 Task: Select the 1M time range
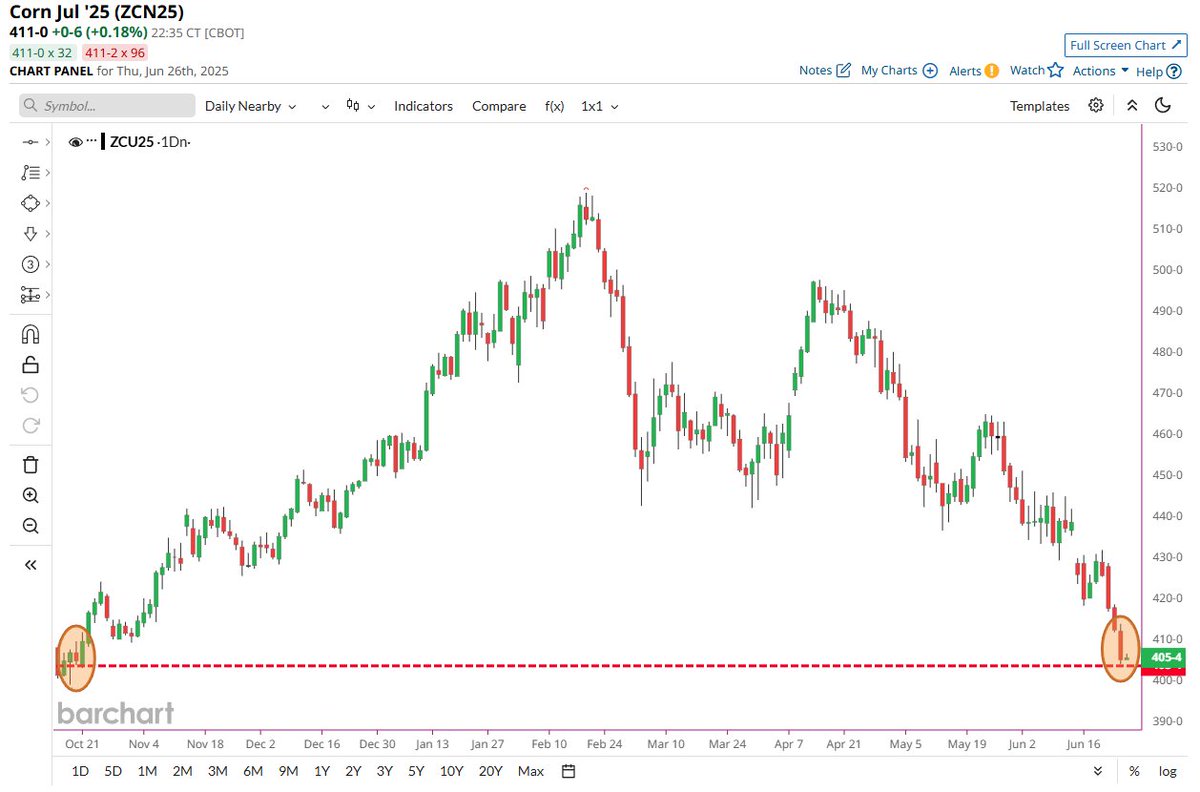147,771
